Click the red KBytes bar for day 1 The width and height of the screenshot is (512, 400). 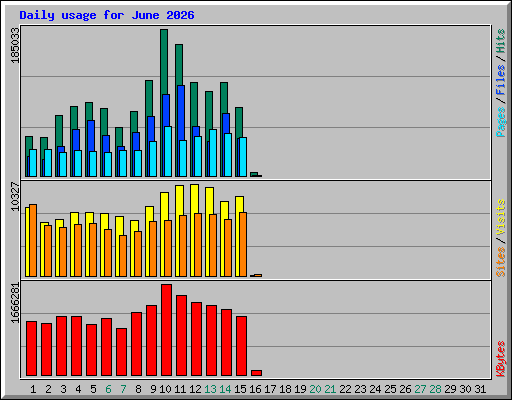[x=31, y=349]
